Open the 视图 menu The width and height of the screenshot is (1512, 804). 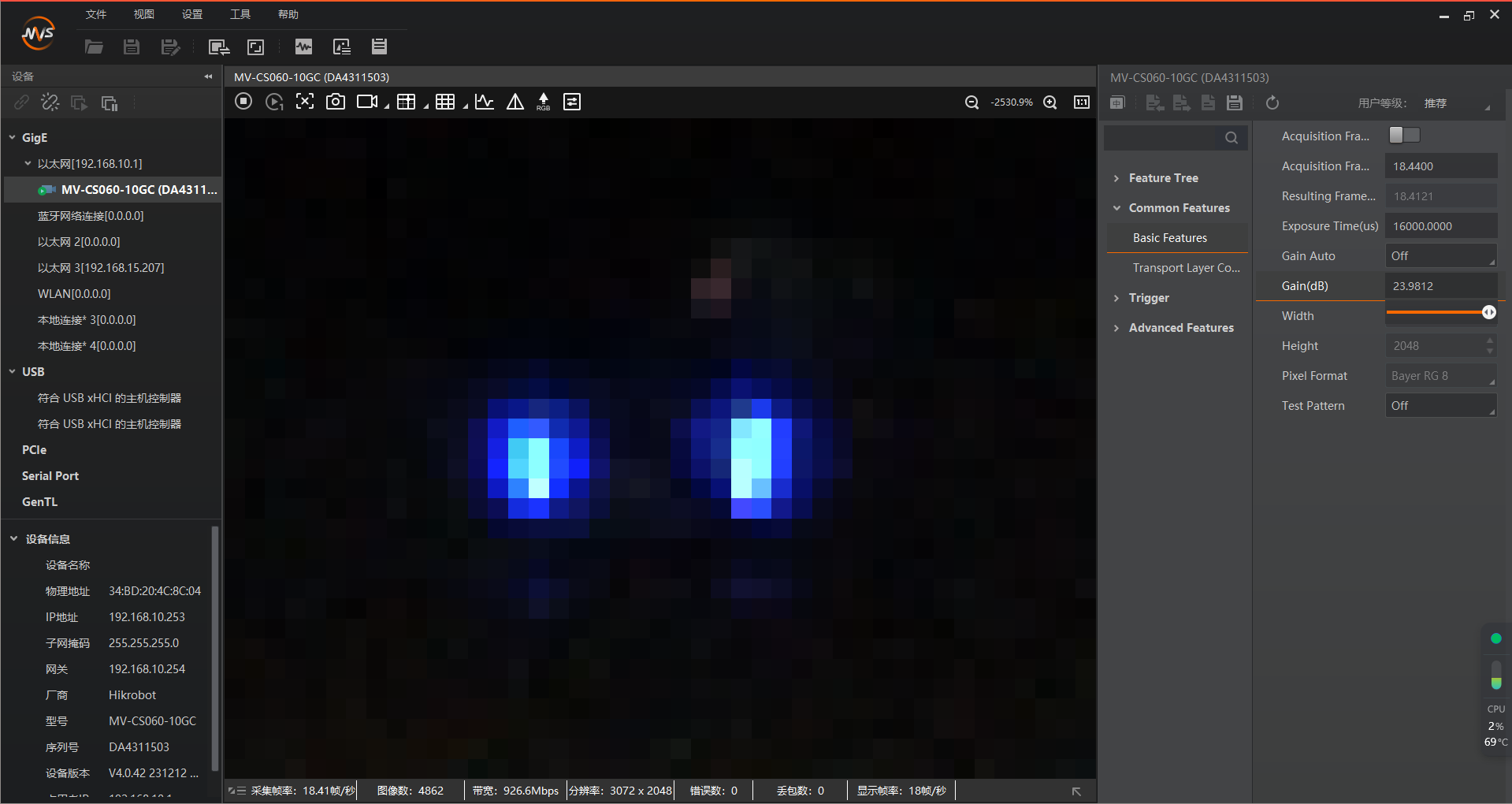click(x=143, y=14)
